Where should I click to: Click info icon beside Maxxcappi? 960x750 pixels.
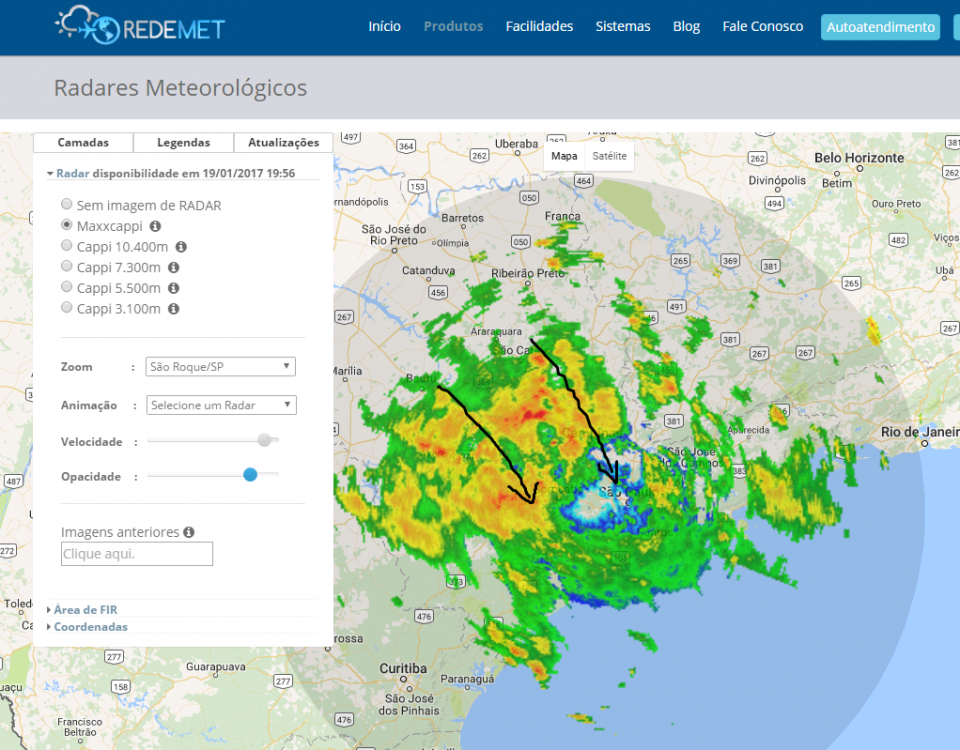click(155, 226)
